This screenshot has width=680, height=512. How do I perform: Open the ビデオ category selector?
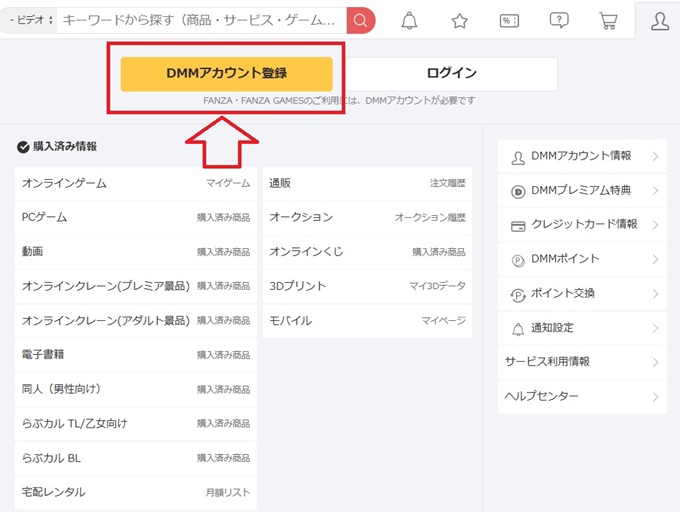click(30, 20)
